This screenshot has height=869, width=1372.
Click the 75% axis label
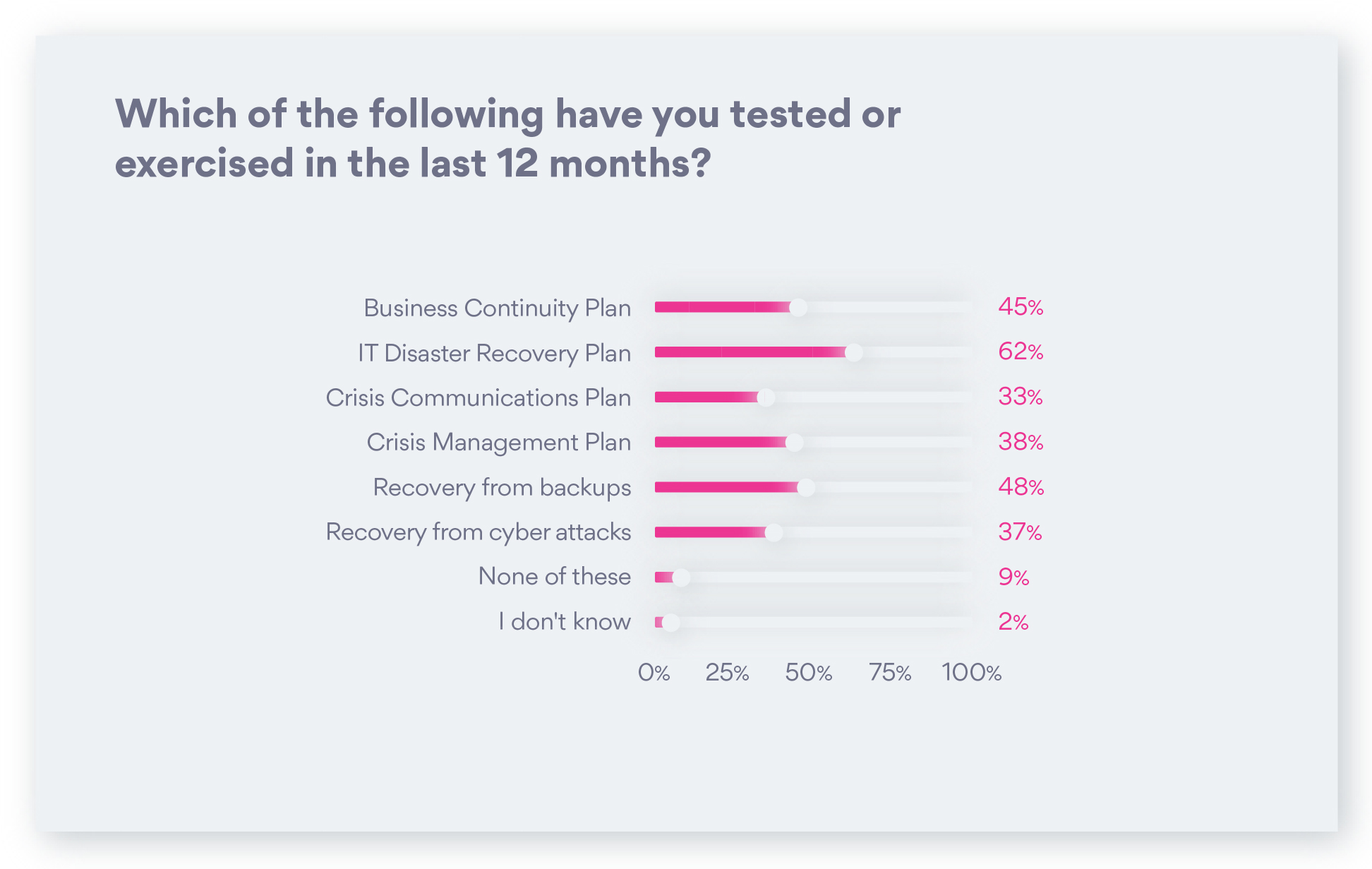point(890,672)
